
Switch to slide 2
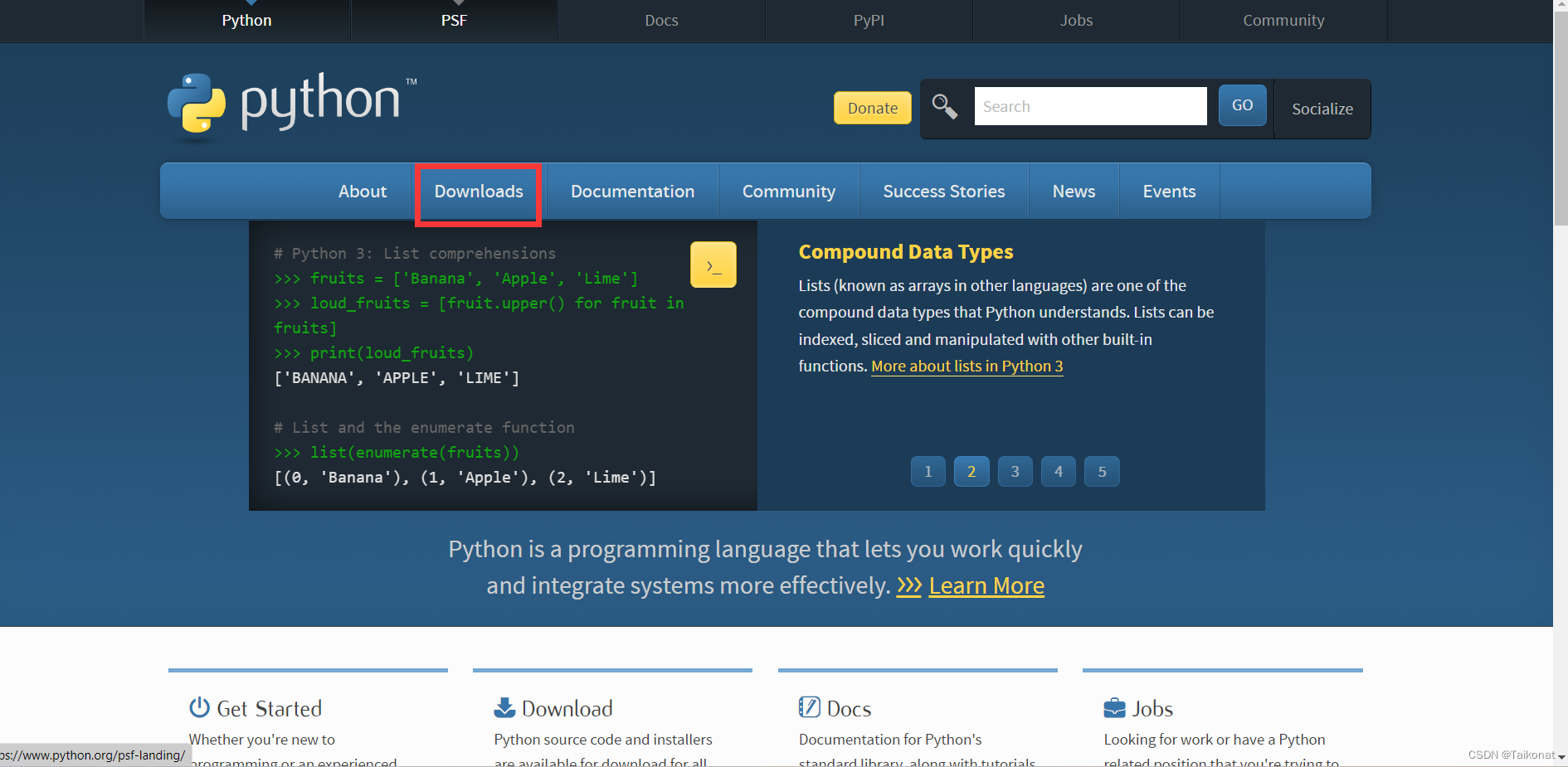tap(971, 472)
